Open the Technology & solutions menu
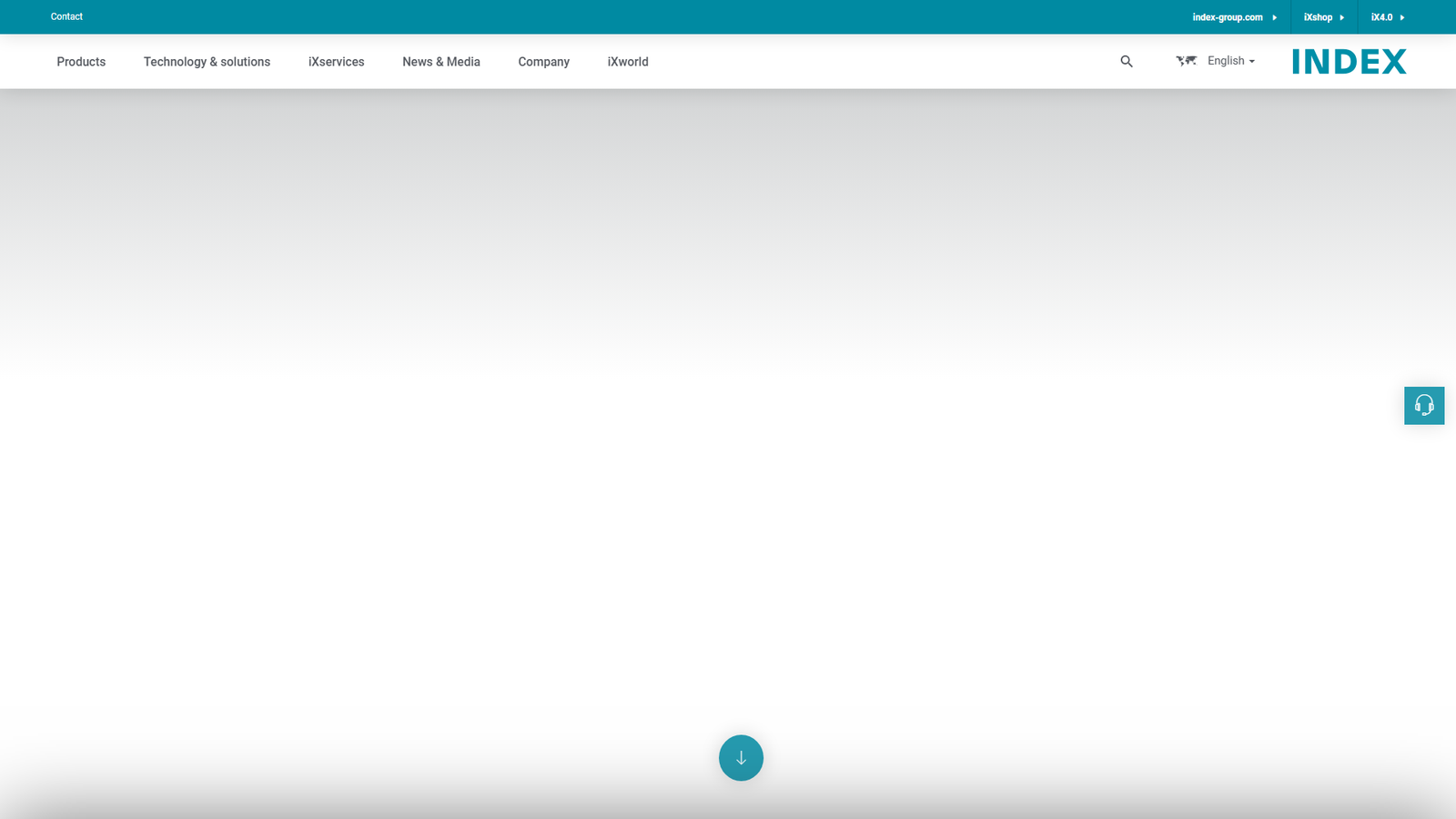1456x819 pixels. click(207, 62)
